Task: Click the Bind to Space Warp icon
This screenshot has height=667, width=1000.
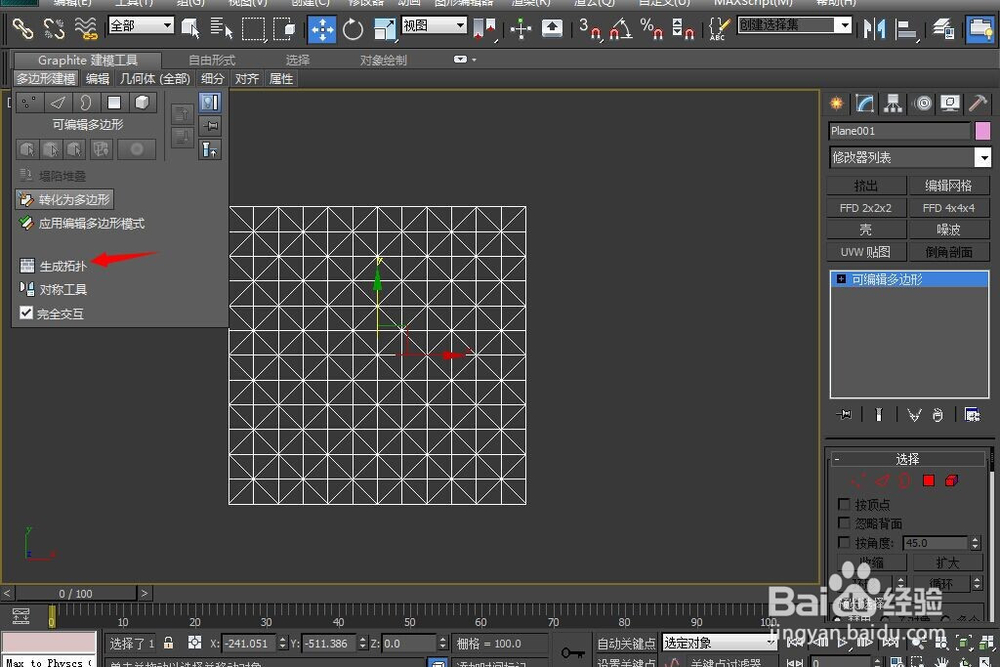Action: click(85, 29)
